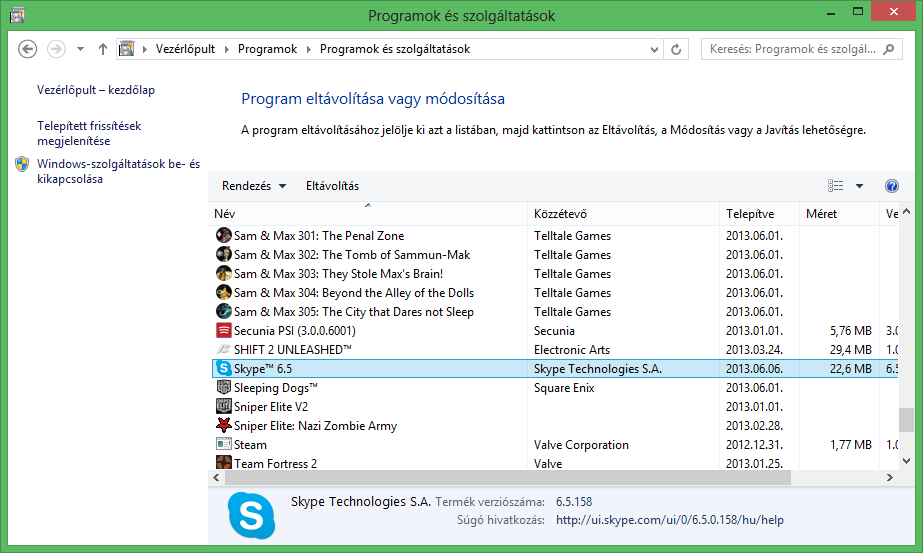The width and height of the screenshot is (923, 553).
Task: Click the scroll right arrow of list
Action: [889, 478]
